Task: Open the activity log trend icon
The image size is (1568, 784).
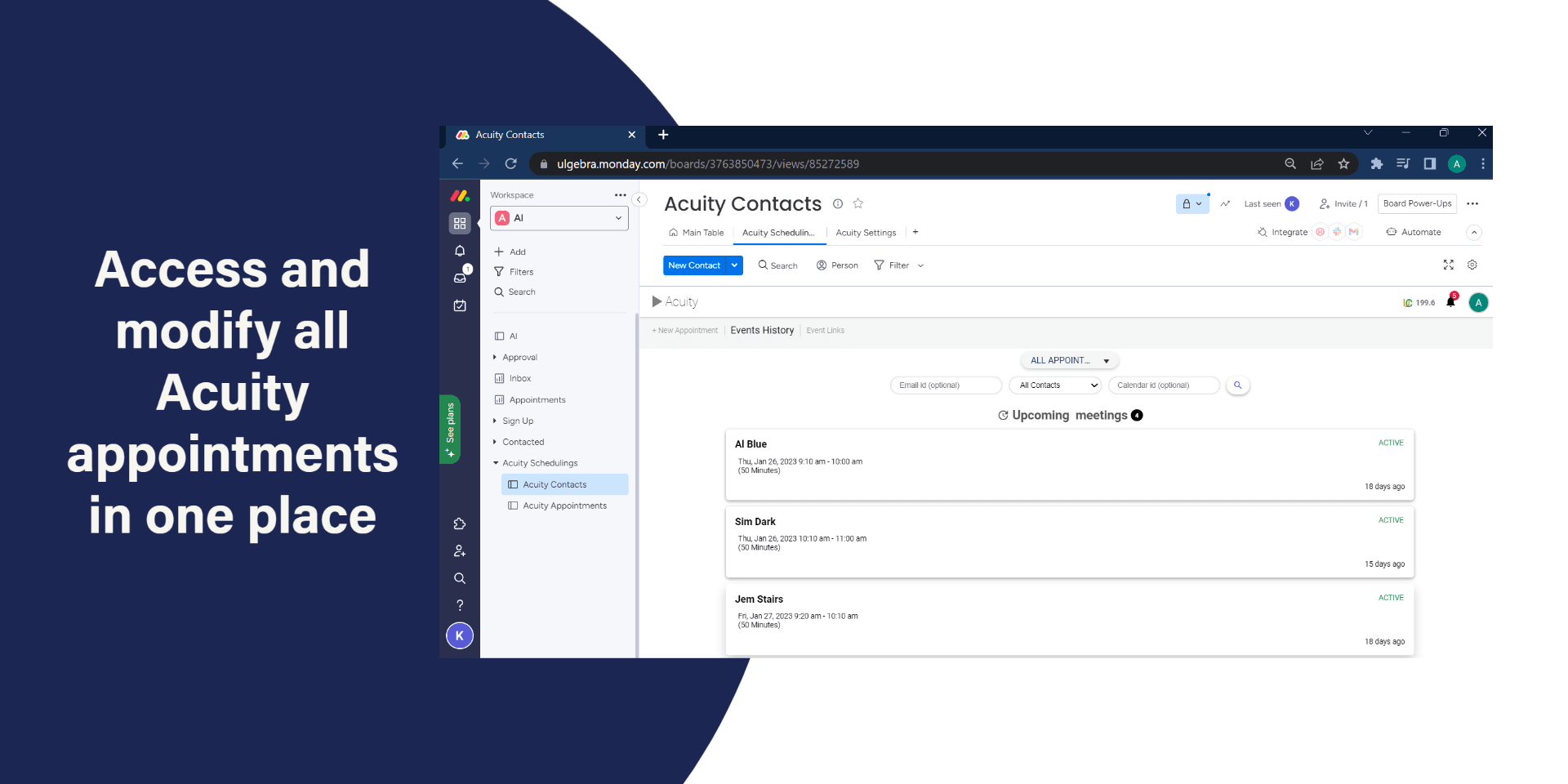Action: (1225, 203)
